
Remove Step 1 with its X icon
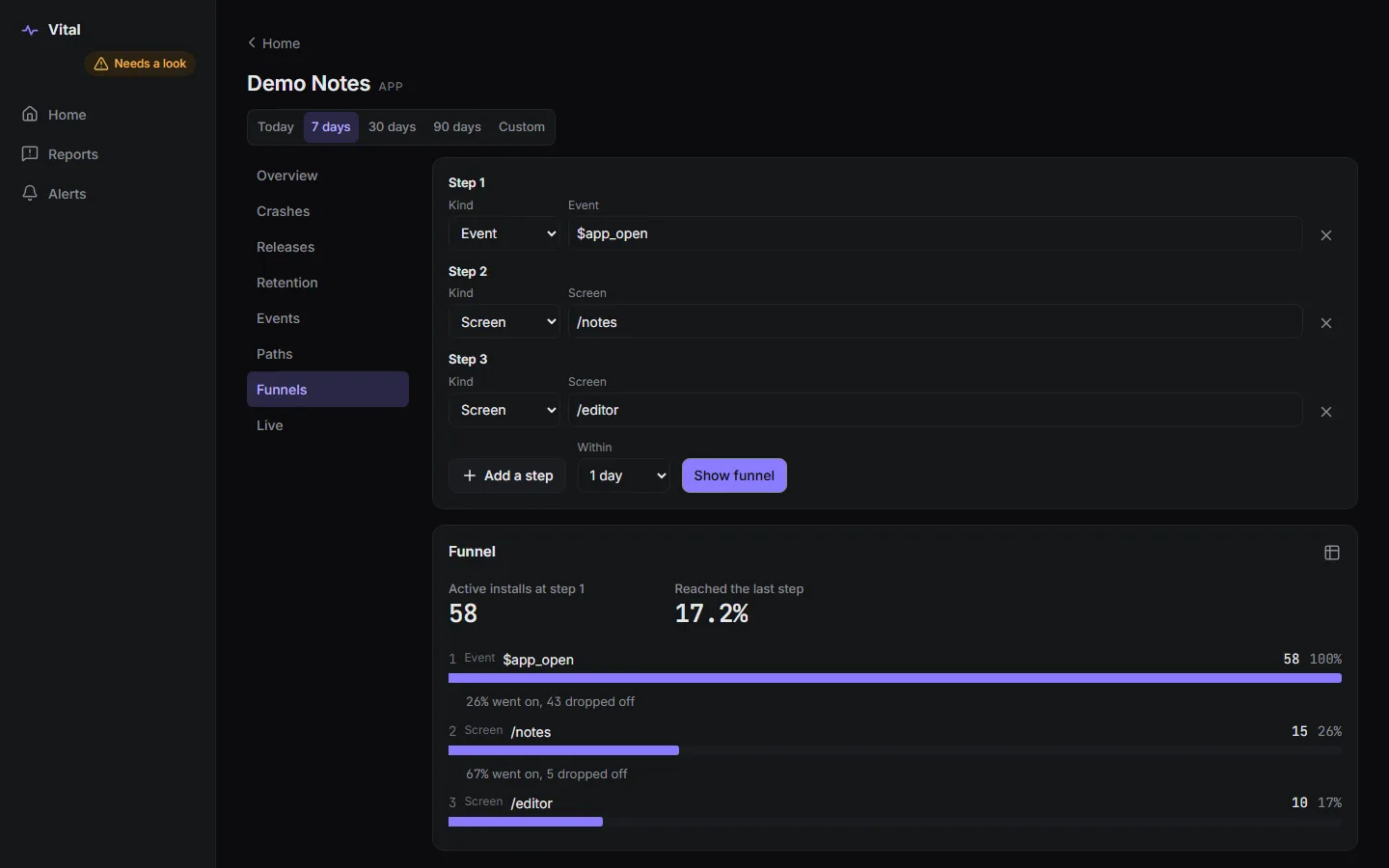click(x=1326, y=235)
